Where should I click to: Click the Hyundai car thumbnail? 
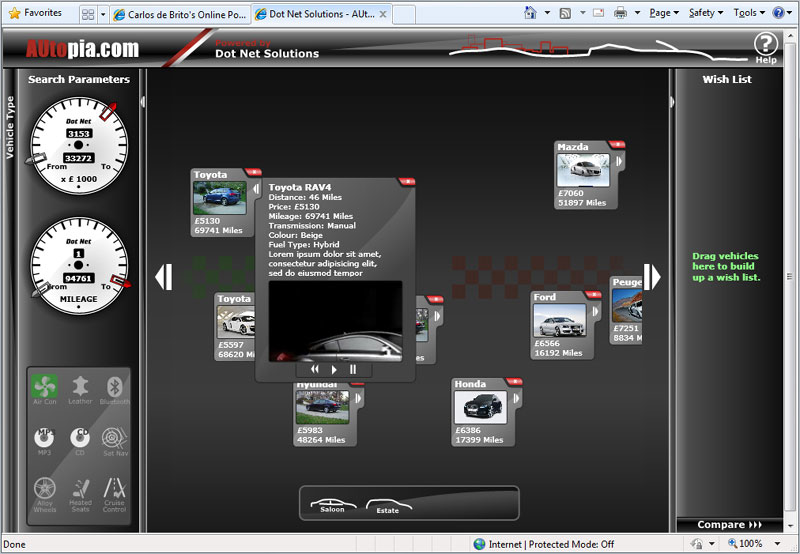(322, 407)
